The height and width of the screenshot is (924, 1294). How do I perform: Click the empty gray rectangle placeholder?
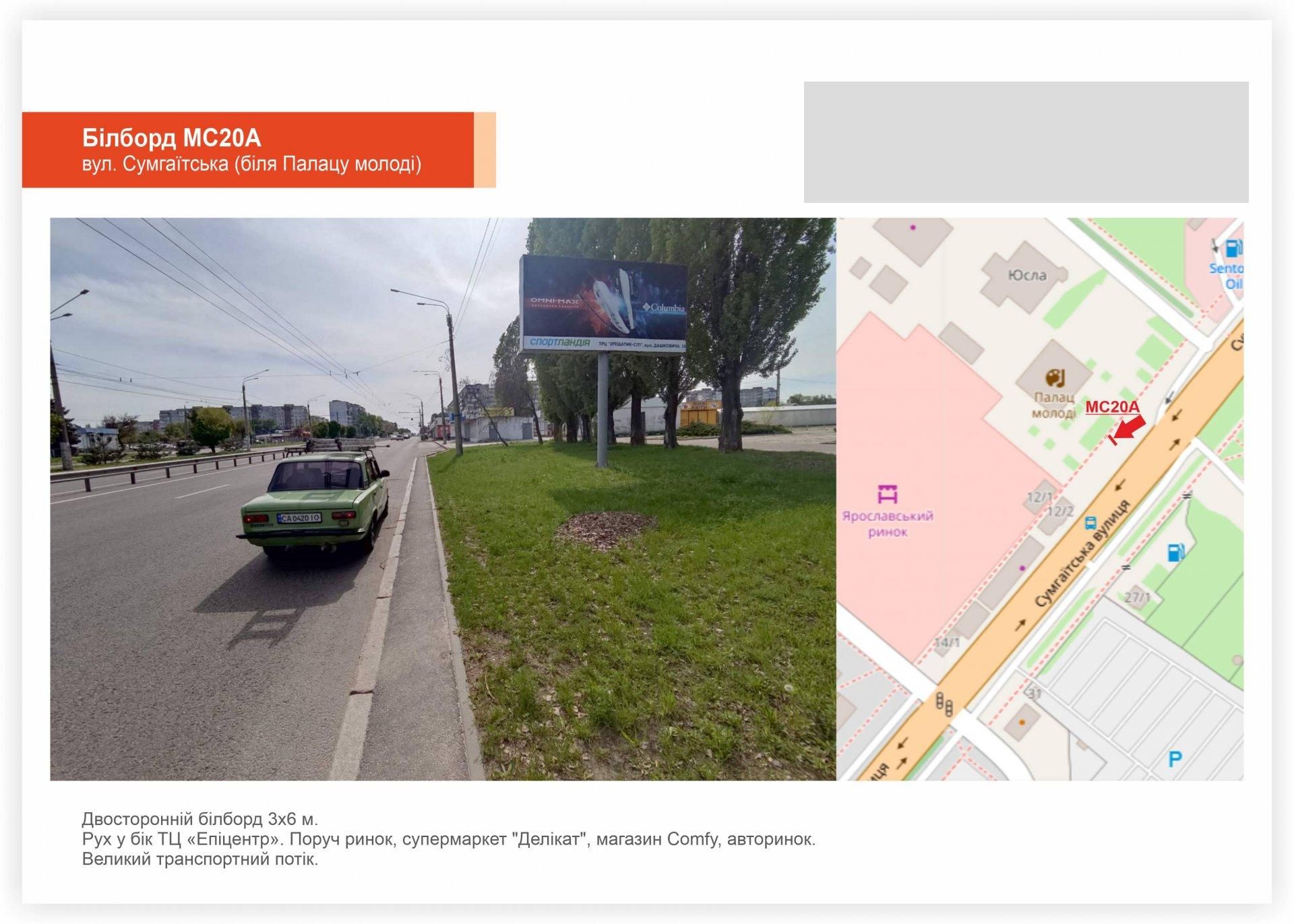(1026, 142)
